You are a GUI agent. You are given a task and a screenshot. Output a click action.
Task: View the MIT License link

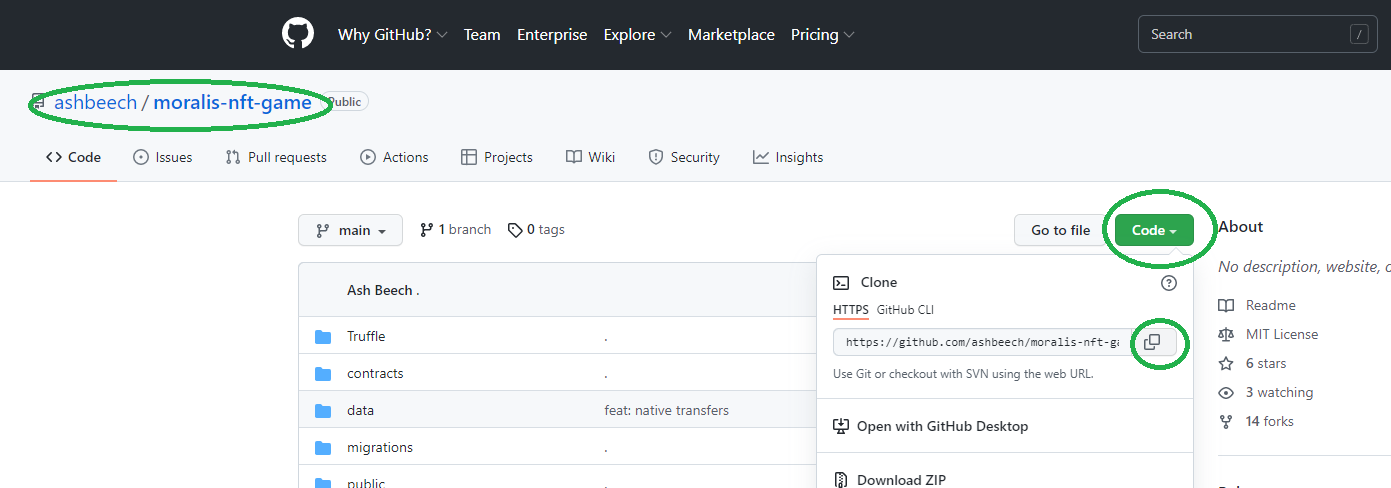1281,334
